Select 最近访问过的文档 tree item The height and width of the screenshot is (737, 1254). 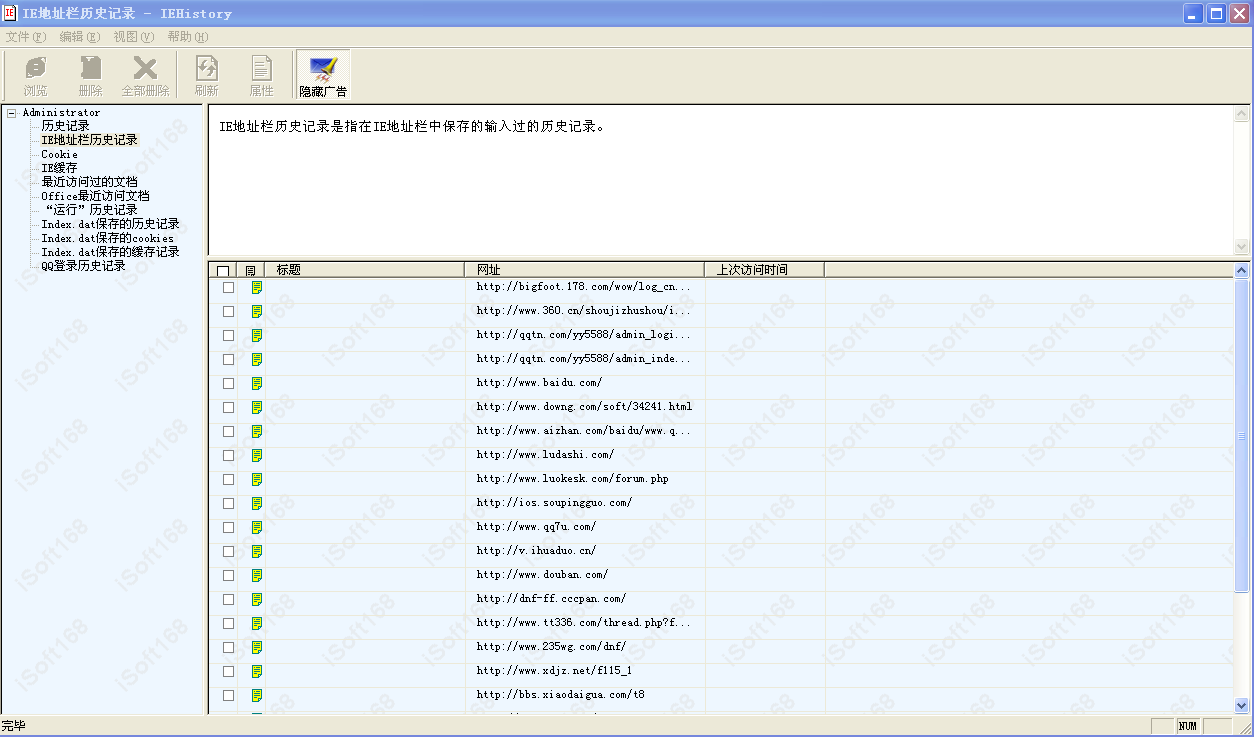click(89, 182)
